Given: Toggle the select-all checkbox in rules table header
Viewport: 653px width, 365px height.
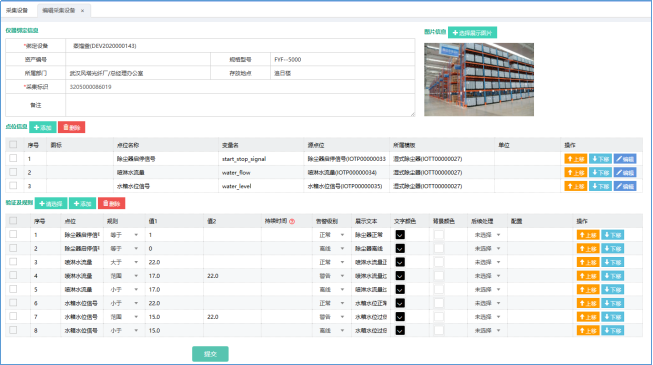Looking at the screenshot, I should (x=13, y=221).
